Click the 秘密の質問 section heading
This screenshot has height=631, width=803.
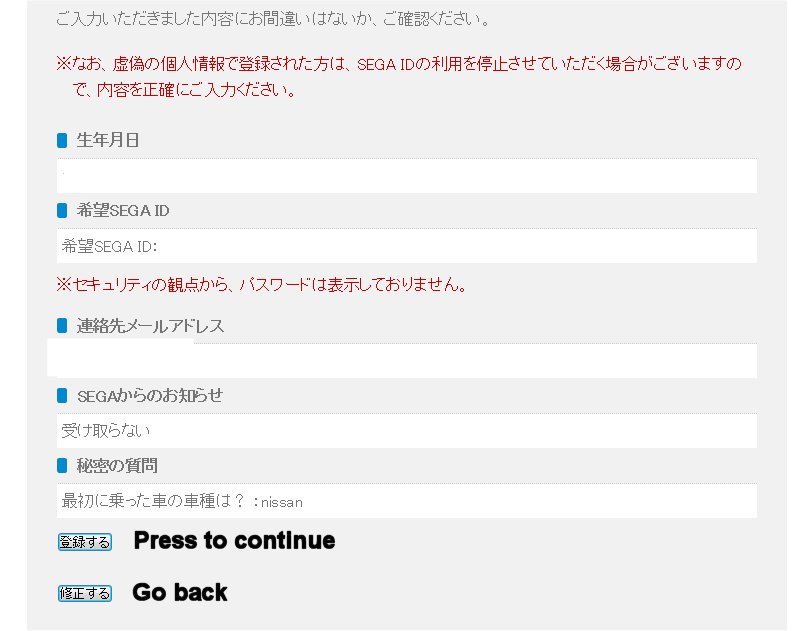tap(117, 466)
